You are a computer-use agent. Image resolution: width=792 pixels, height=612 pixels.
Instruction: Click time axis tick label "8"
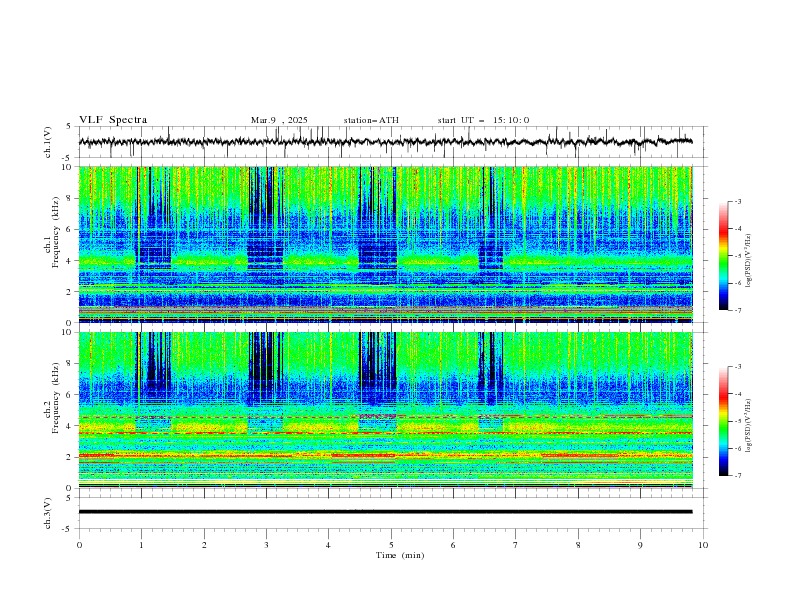point(578,545)
